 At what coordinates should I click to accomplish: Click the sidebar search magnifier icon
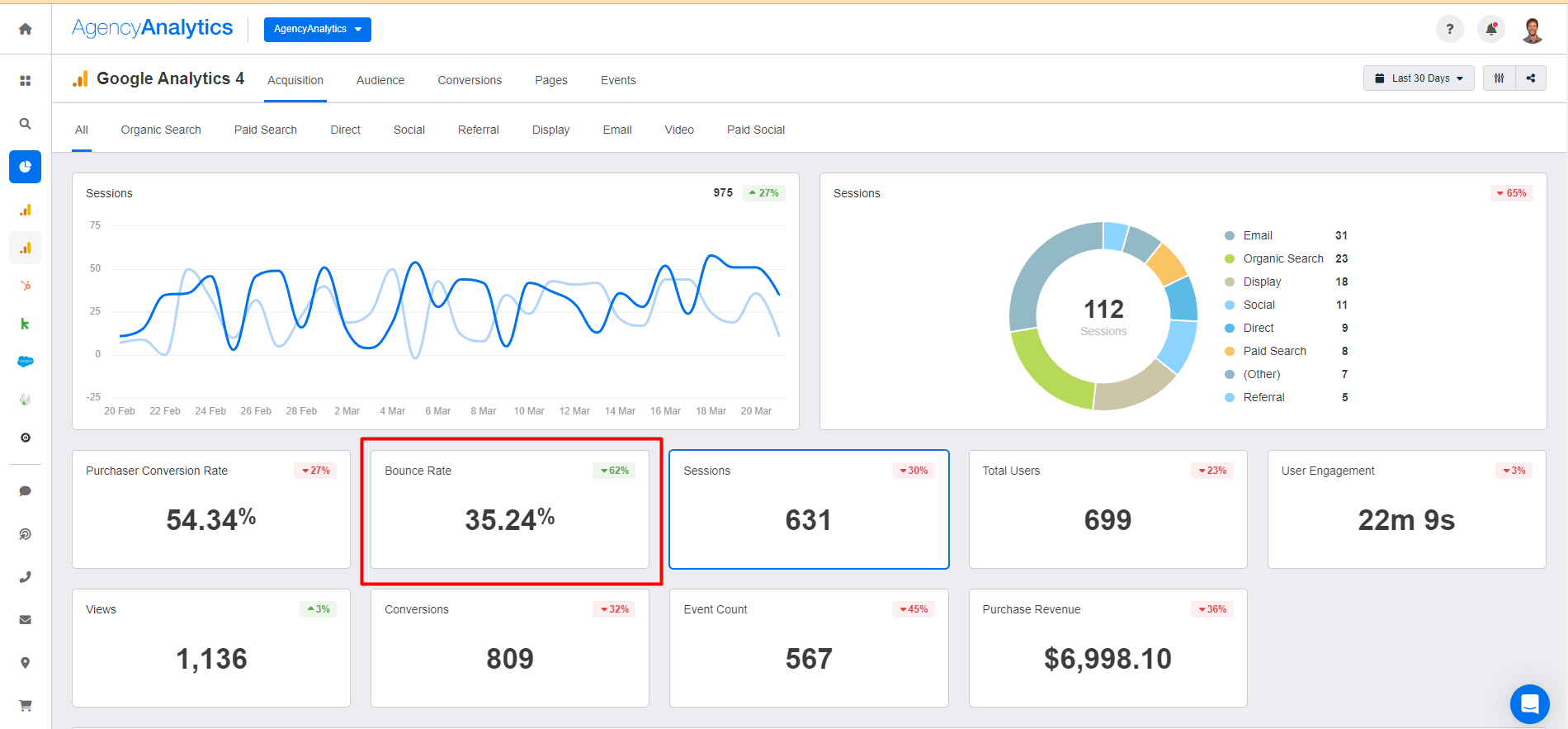(26, 124)
